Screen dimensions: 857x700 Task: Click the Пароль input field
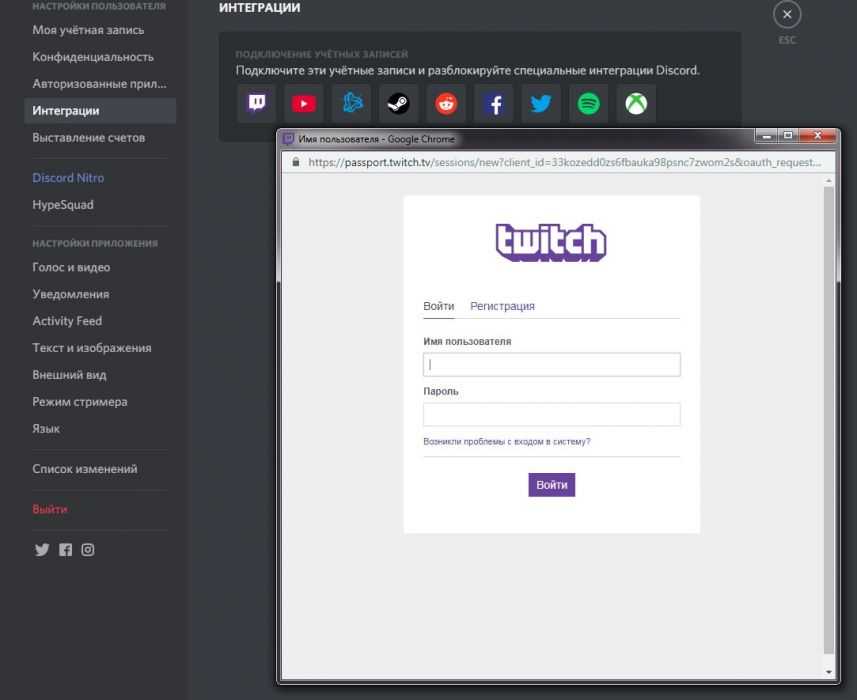tap(551, 415)
